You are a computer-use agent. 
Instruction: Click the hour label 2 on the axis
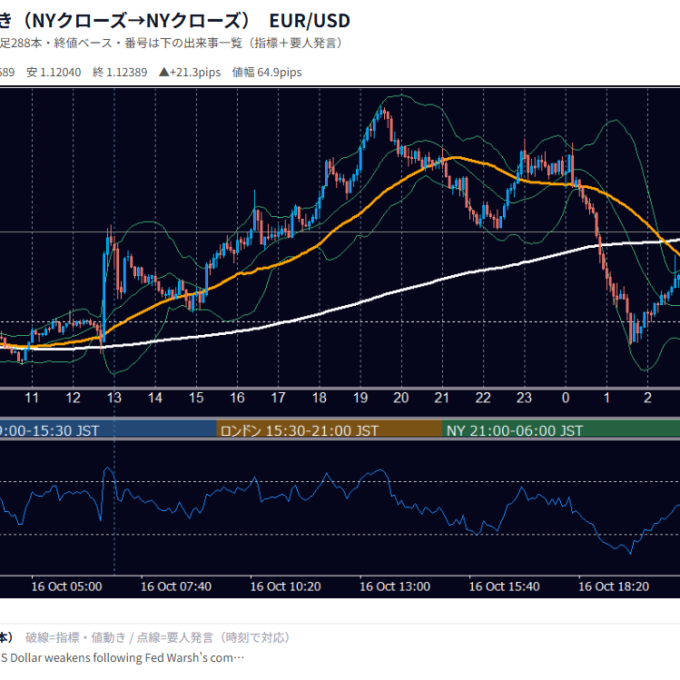point(647,398)
